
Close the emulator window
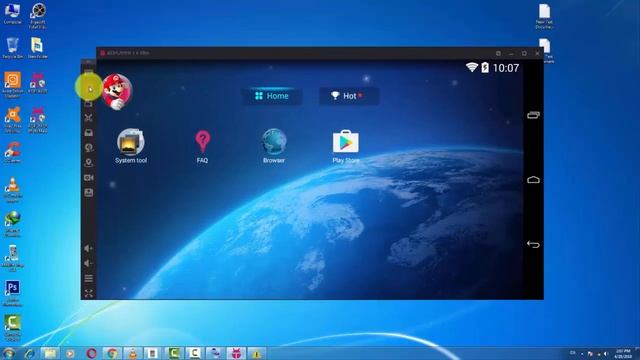(537, 53)
